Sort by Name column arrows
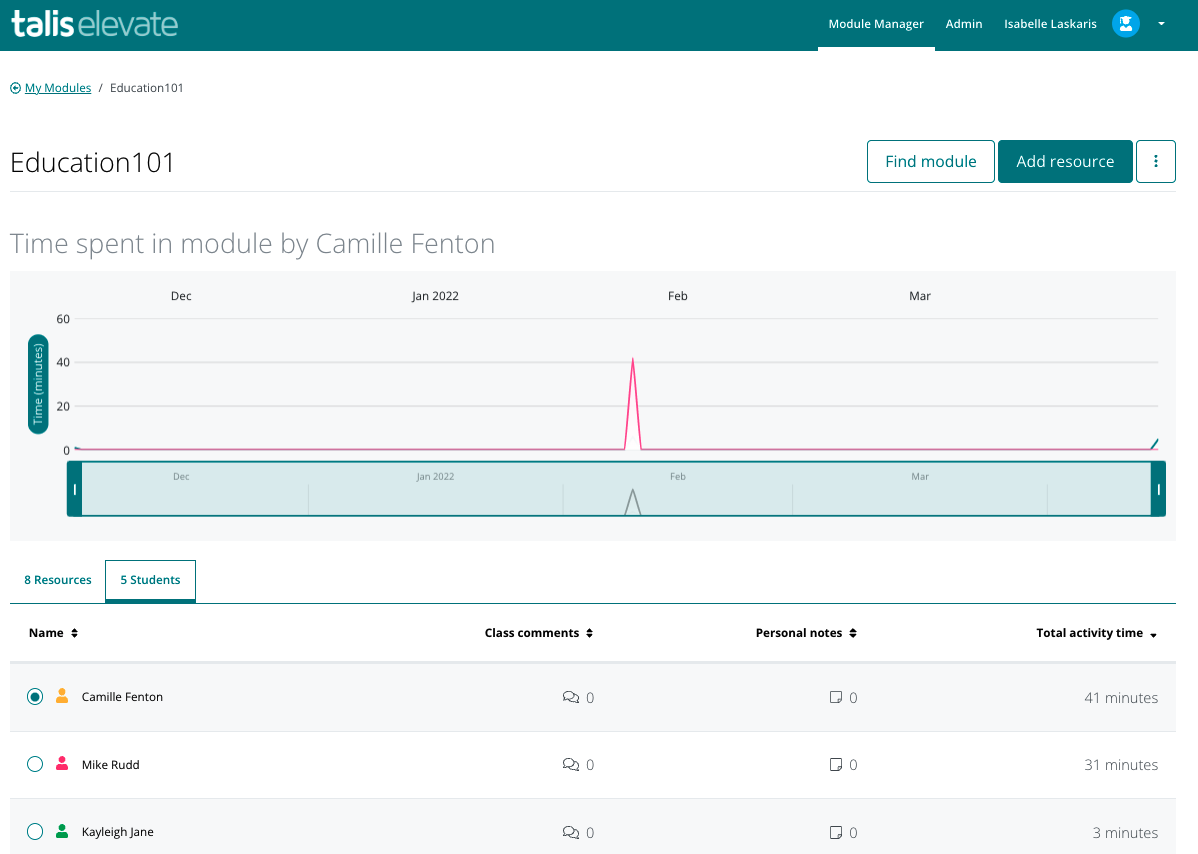Viewport: 1198px width, 854px height. pyautogui.click(x=74, y=632)
